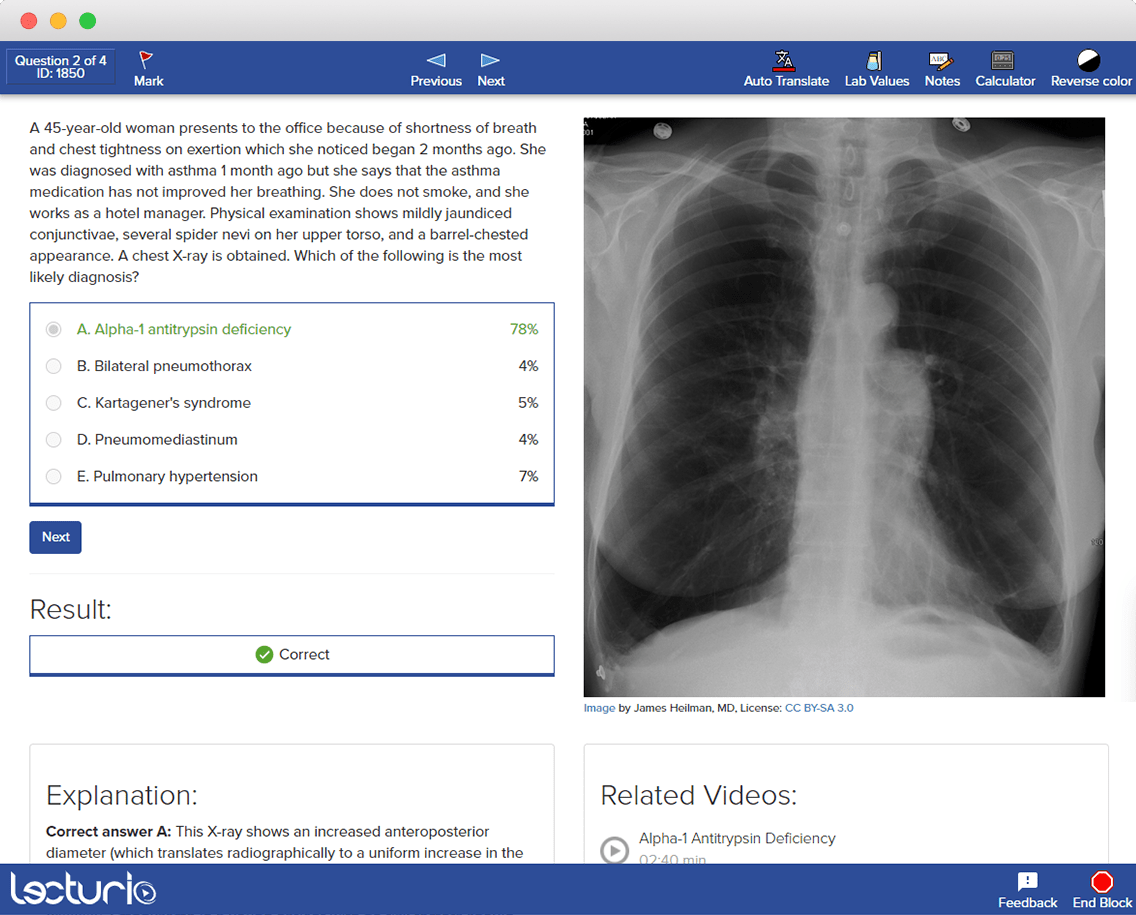Click the chest X-ray image

(845, 406)
